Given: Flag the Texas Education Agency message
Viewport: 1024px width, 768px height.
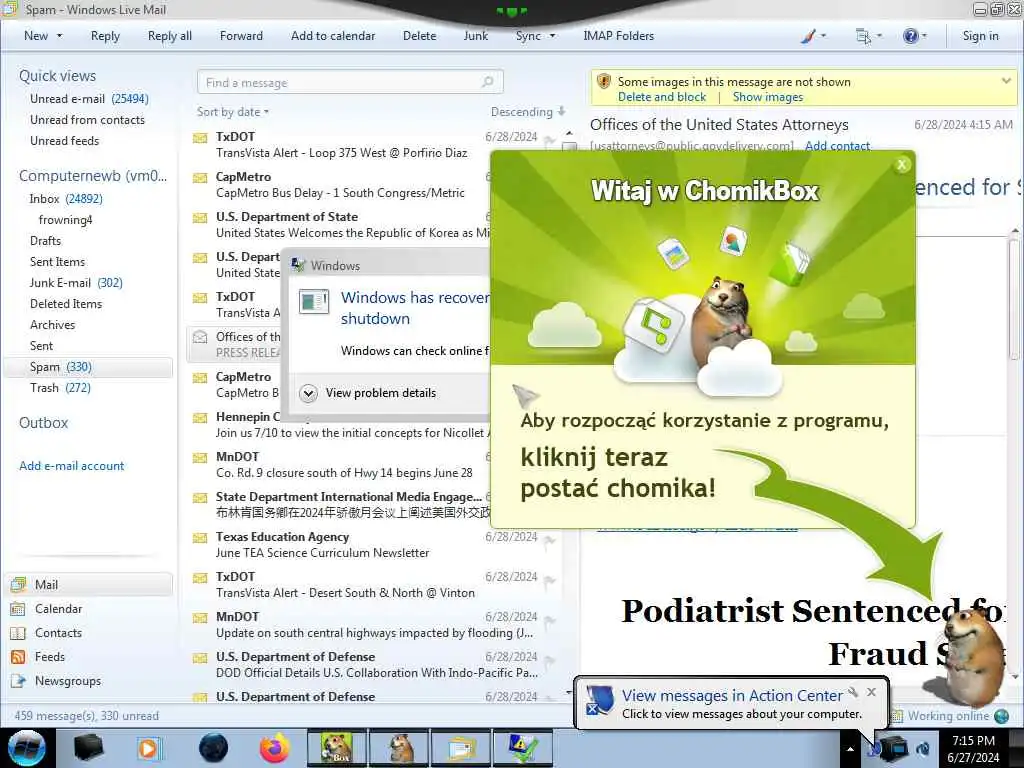Looking at the screenshot, I should coord(549,541).
